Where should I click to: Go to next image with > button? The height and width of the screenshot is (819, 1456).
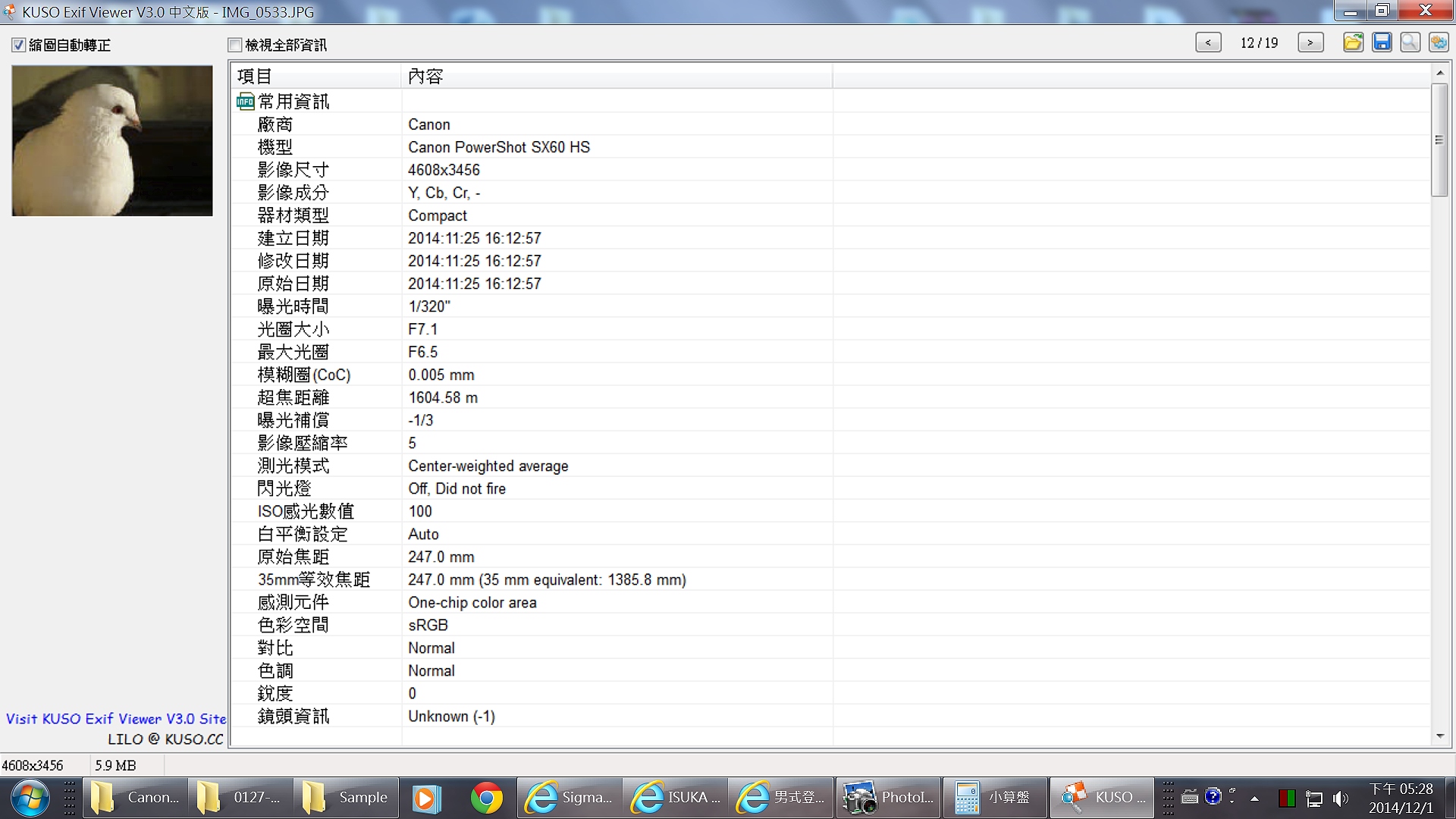point(1310,43)
